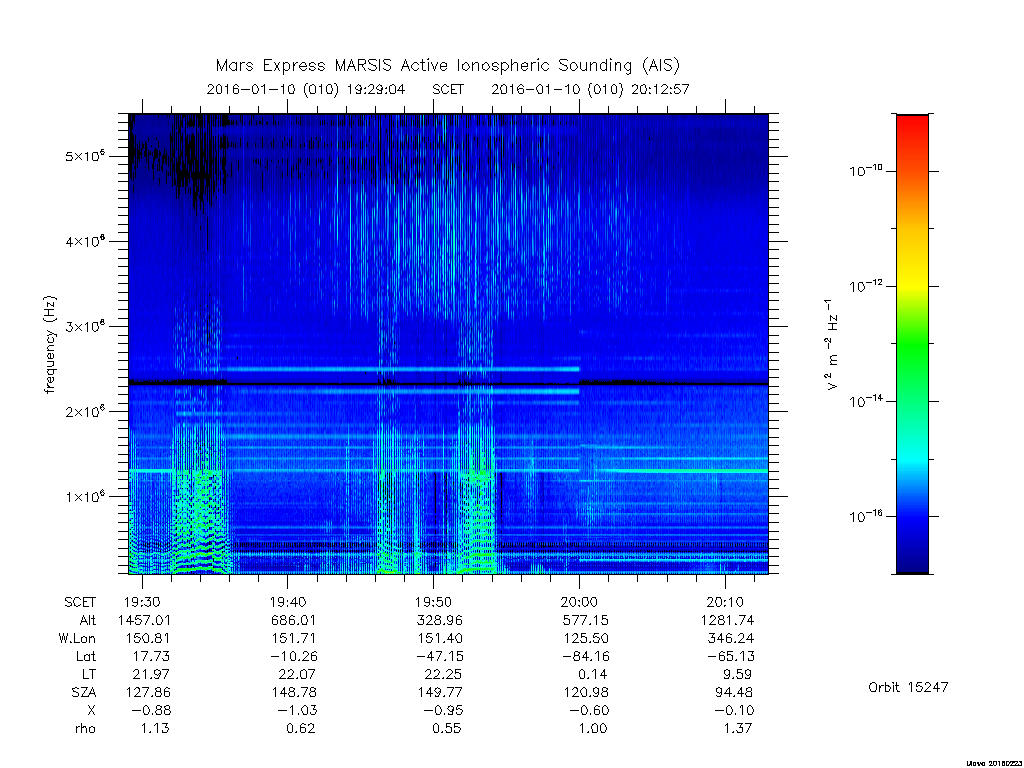The height and width of the screenshot is (768, 1024).
Task: Click the green region of the color bar
Action: click(x=912, y=346)
